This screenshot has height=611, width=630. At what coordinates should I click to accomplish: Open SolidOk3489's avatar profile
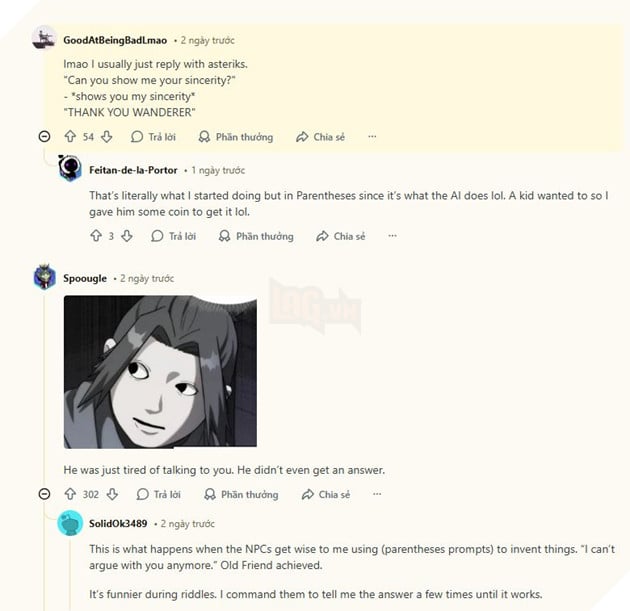(70, 523)
